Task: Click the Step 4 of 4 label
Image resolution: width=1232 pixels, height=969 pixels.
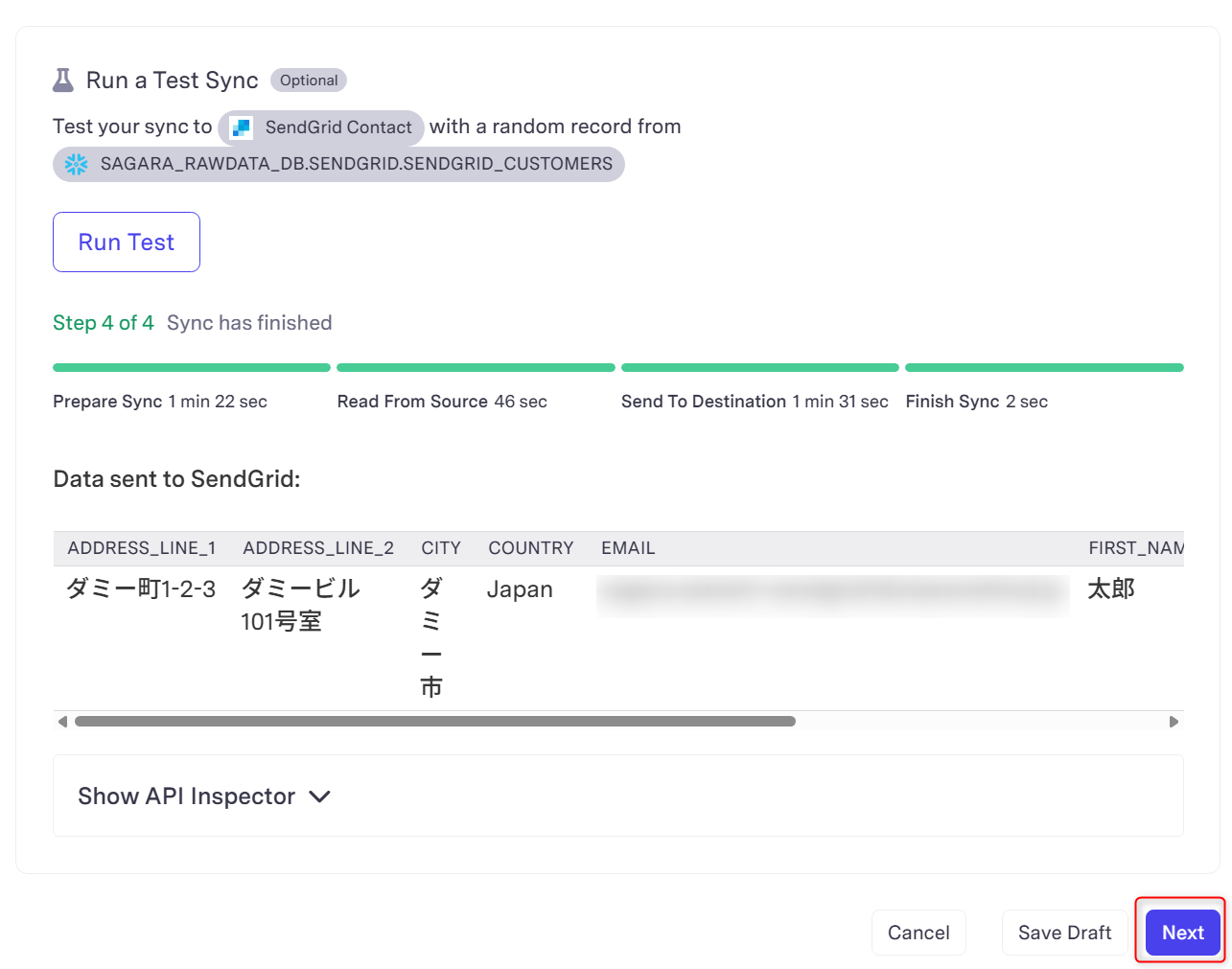Action: [104, 323]
